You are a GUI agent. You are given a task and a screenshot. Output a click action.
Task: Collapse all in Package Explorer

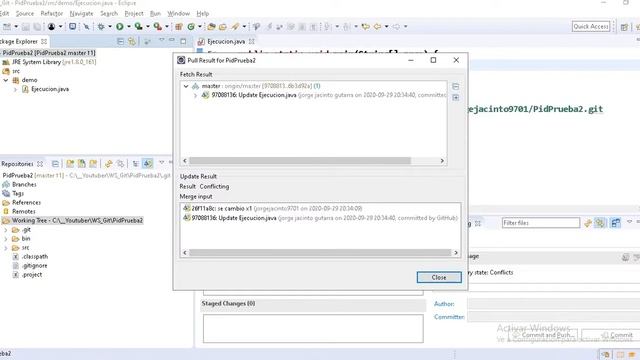tap(120, 41)
